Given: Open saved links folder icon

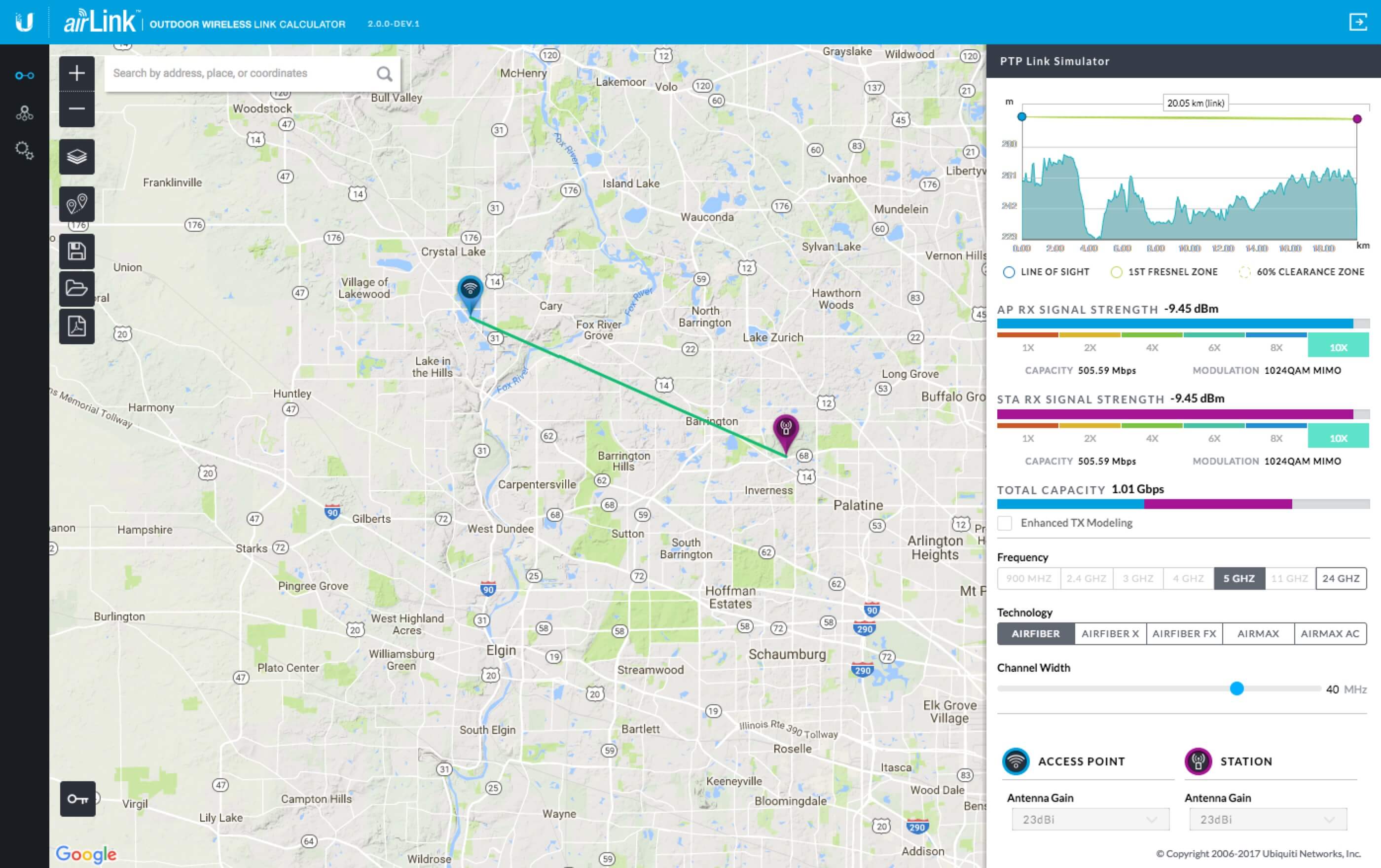Looking at the screenshot, I should [77, 289].
